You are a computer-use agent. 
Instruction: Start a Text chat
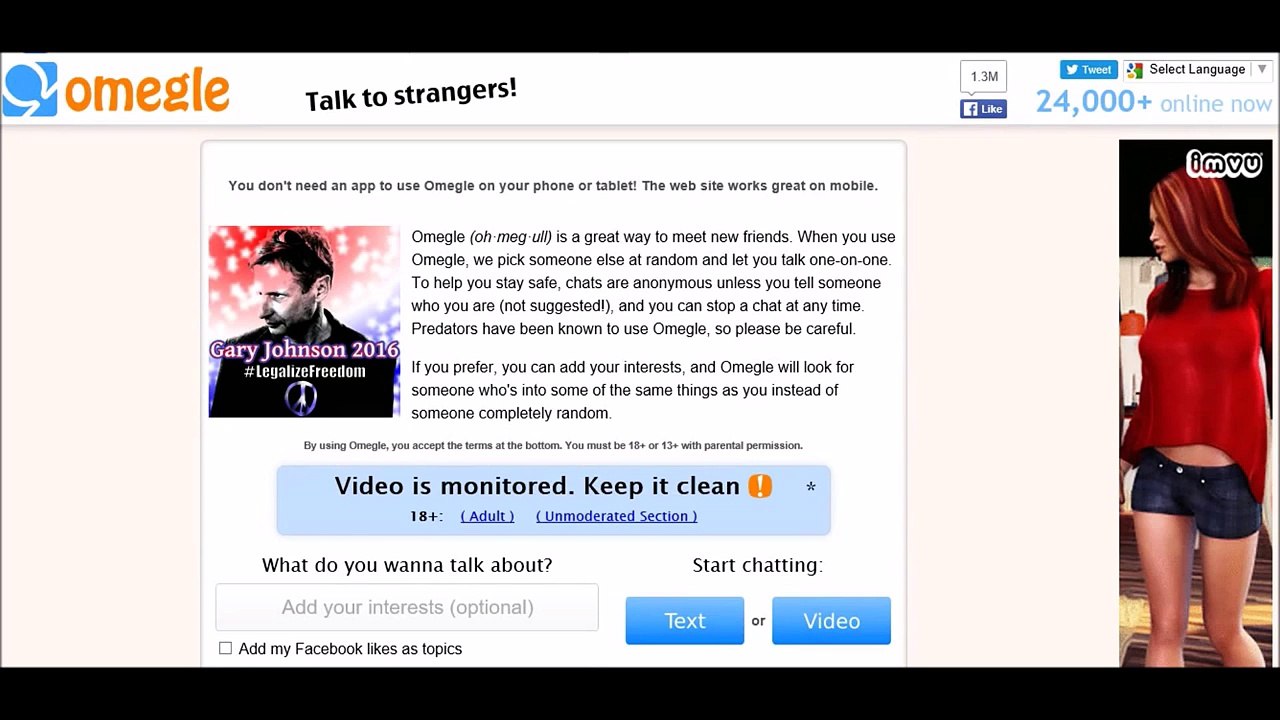pyautogui.click(x=685, y=620)
